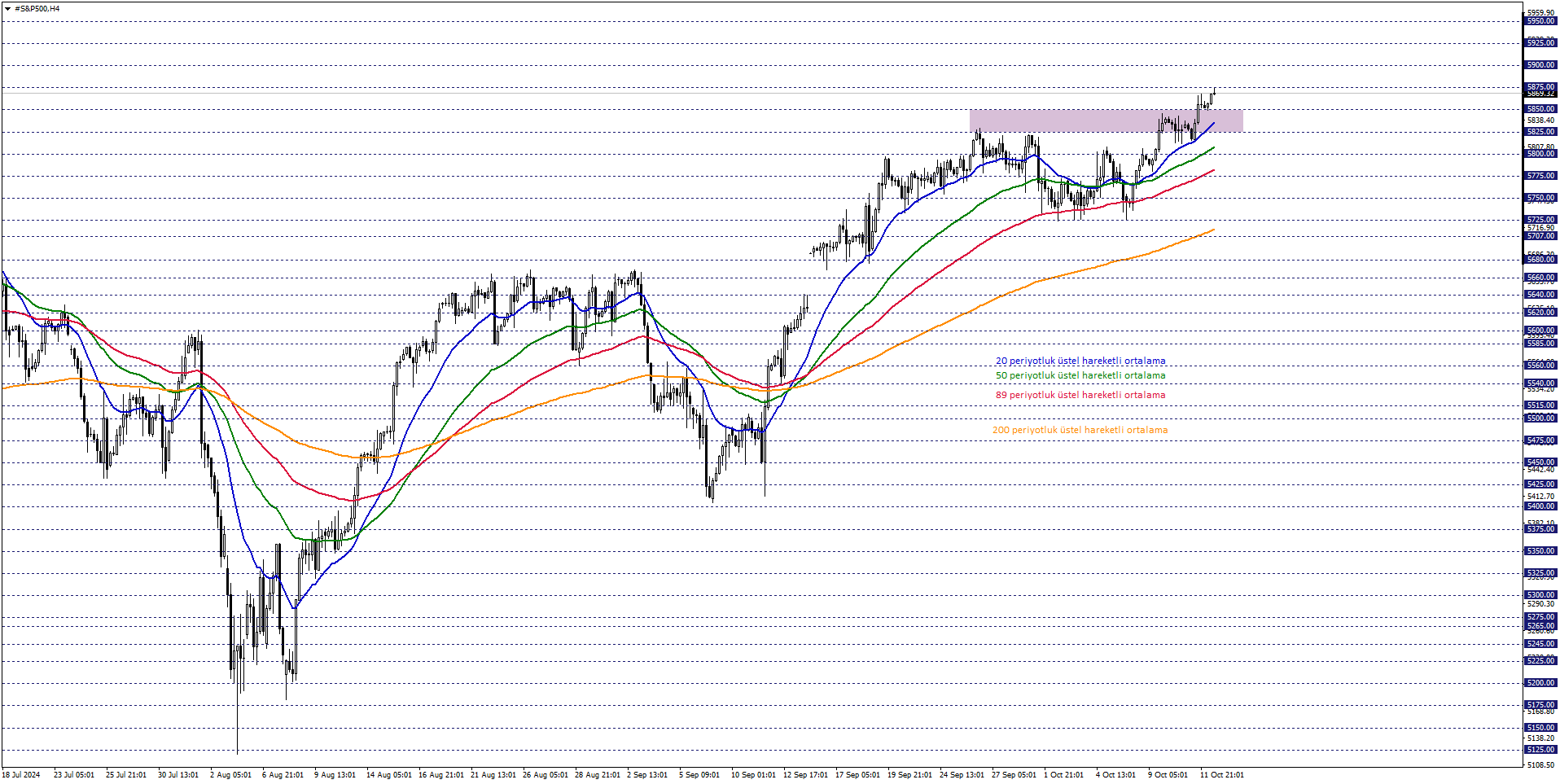The image size is (1560, 784).
Task: Select the 5442.40 price axis value
Action: tap(1540, 470)
